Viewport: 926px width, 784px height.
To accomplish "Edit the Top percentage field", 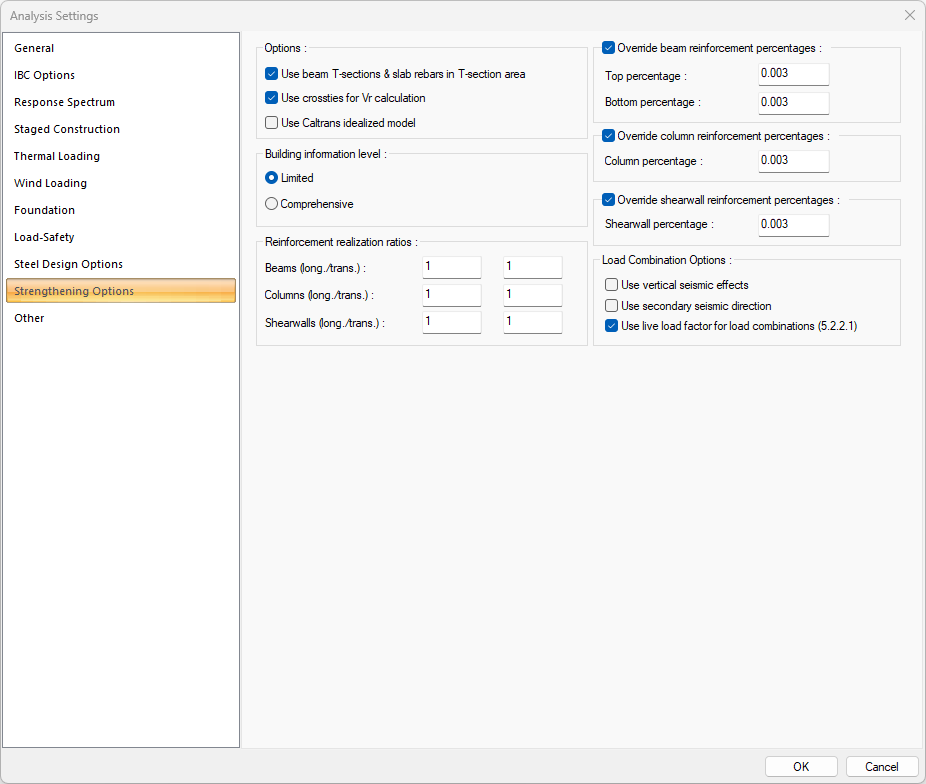I will pos(793,75).
